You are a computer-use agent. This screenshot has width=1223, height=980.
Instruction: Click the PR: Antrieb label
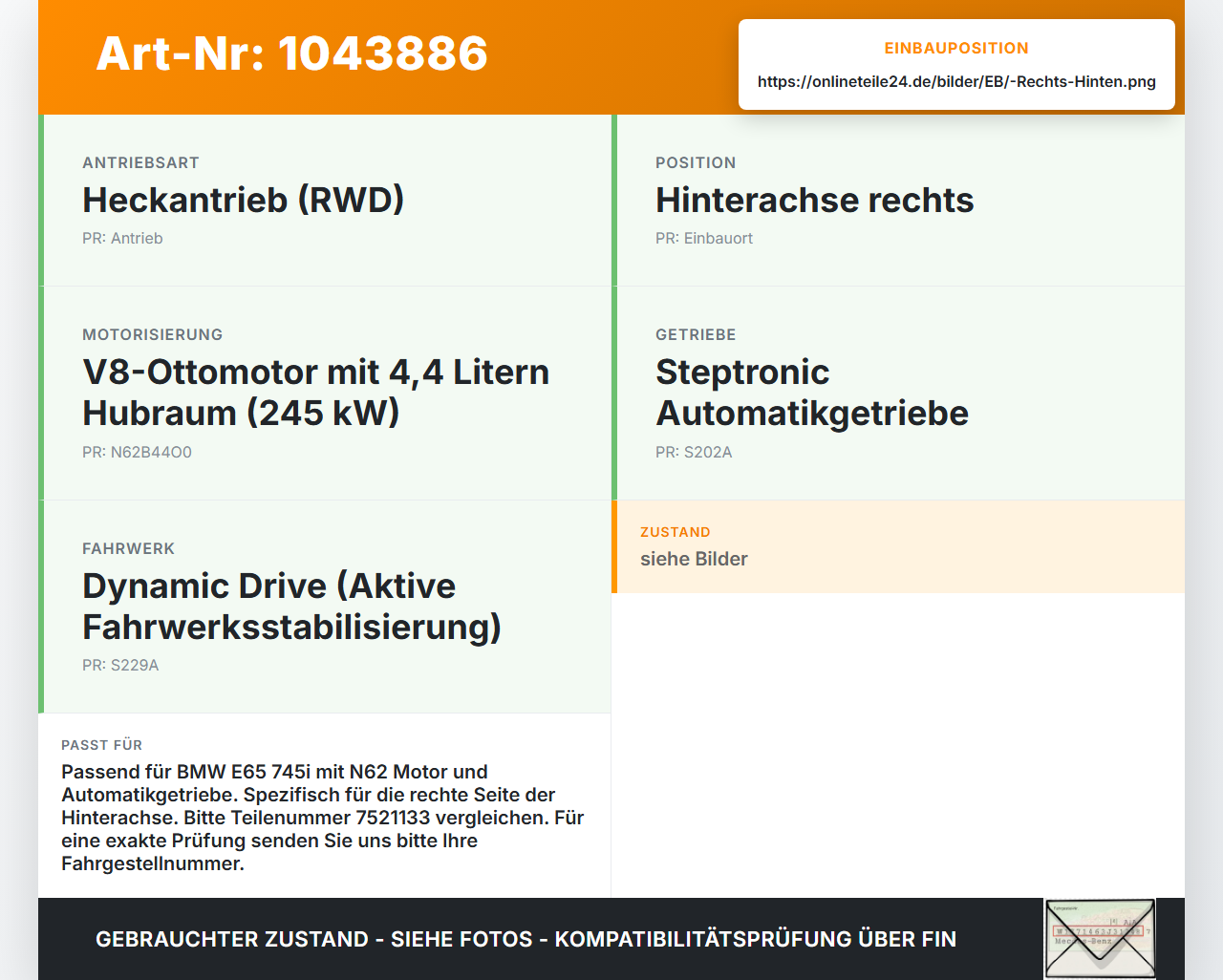tap(122, 238)
